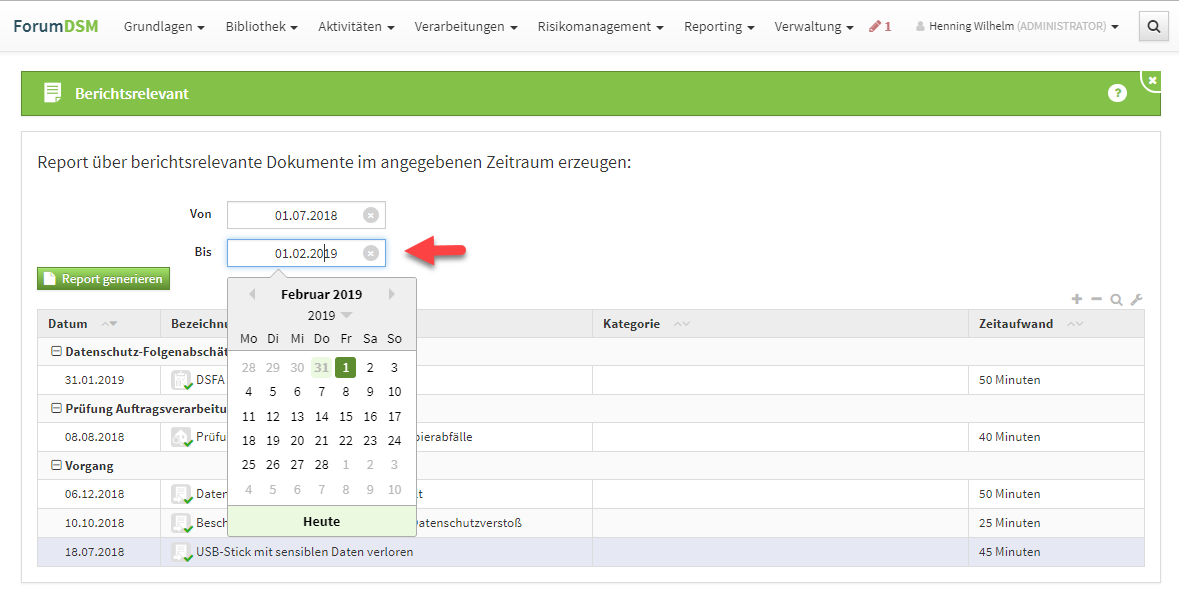Open the Reporting menu

click(718, 27)
